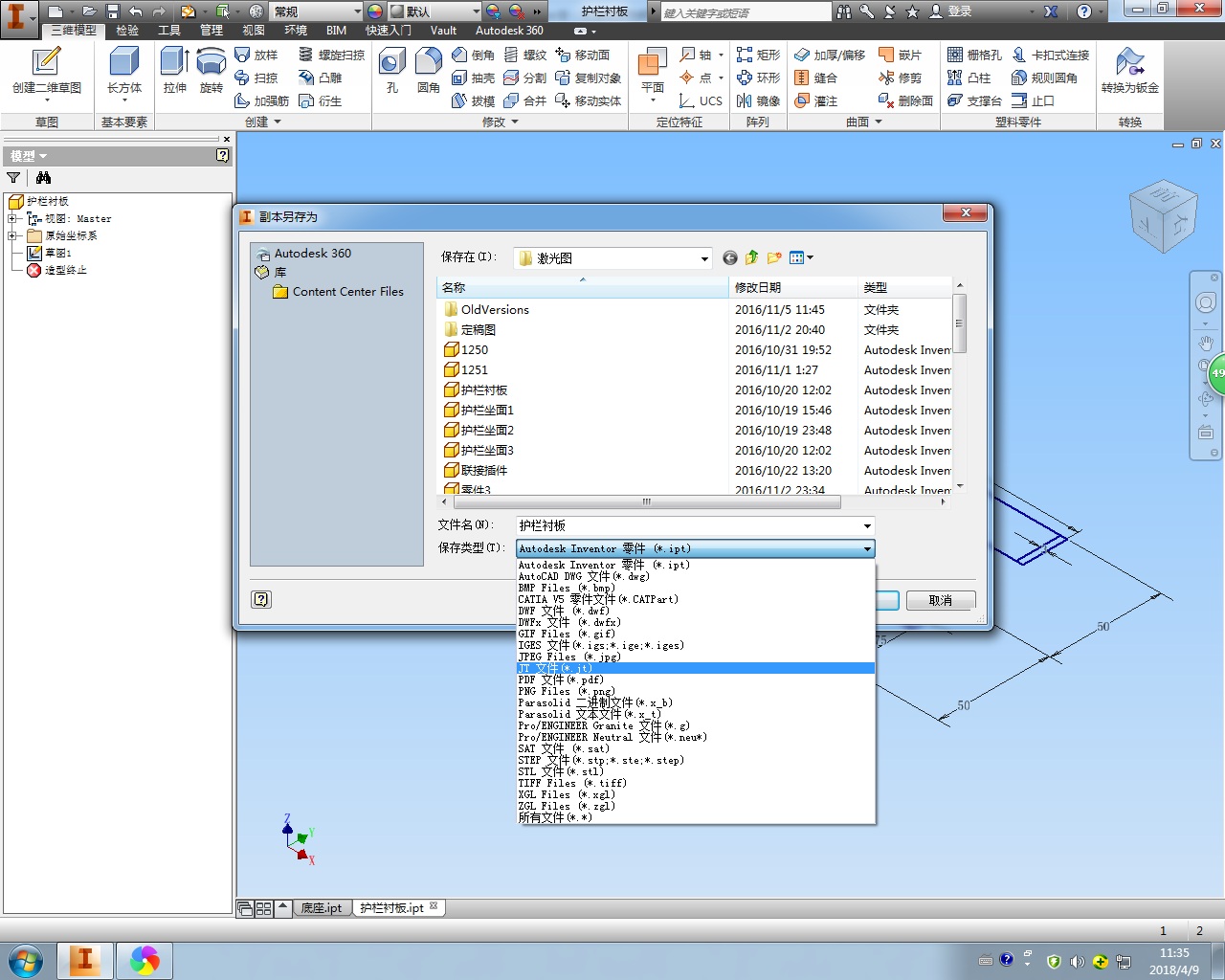Image resolution: width=1225 pixels, height=980 pixels.
Task: Switch to the 工具 ribbon tab
Action: coord(169,31)
